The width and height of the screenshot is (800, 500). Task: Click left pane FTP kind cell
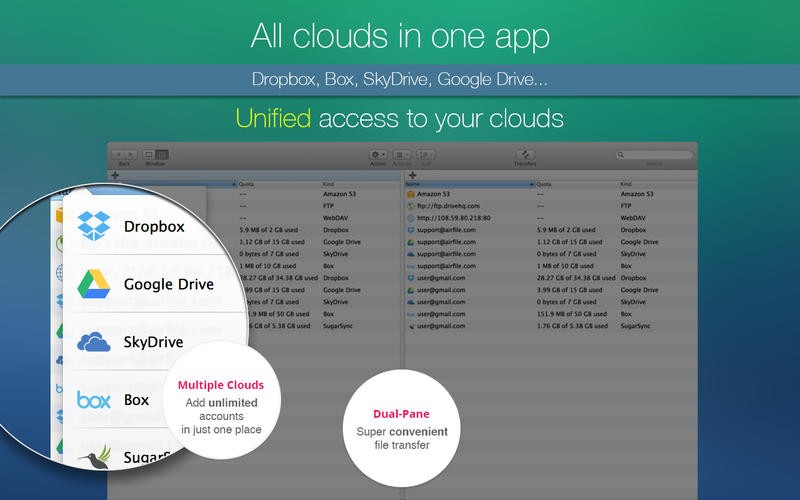point(328,206)
